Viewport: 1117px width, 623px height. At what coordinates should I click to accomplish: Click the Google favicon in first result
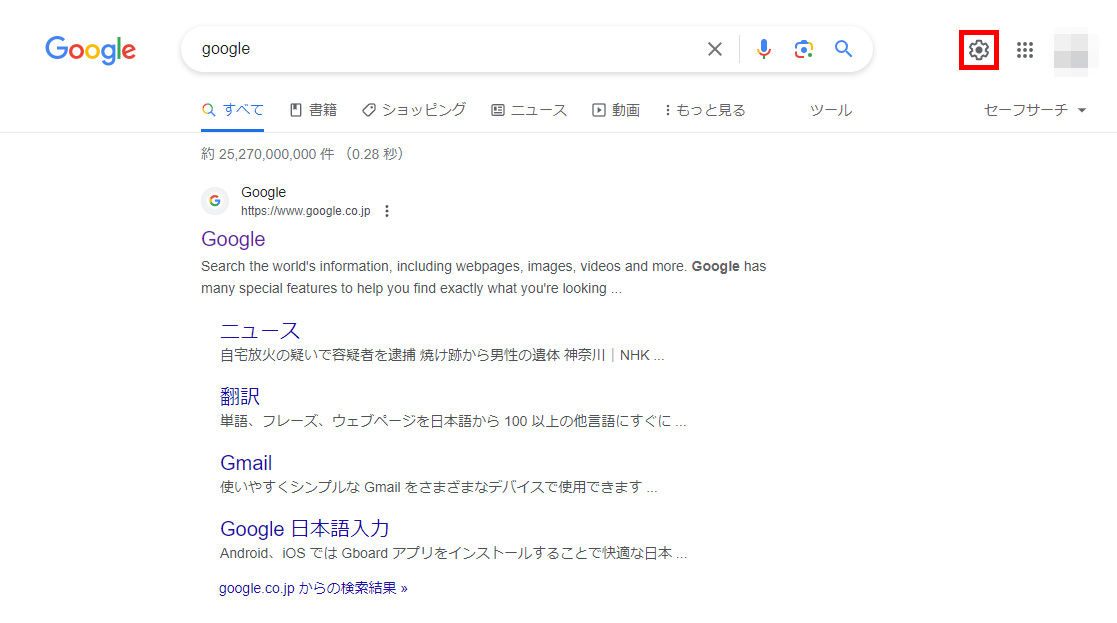[215, 201]
